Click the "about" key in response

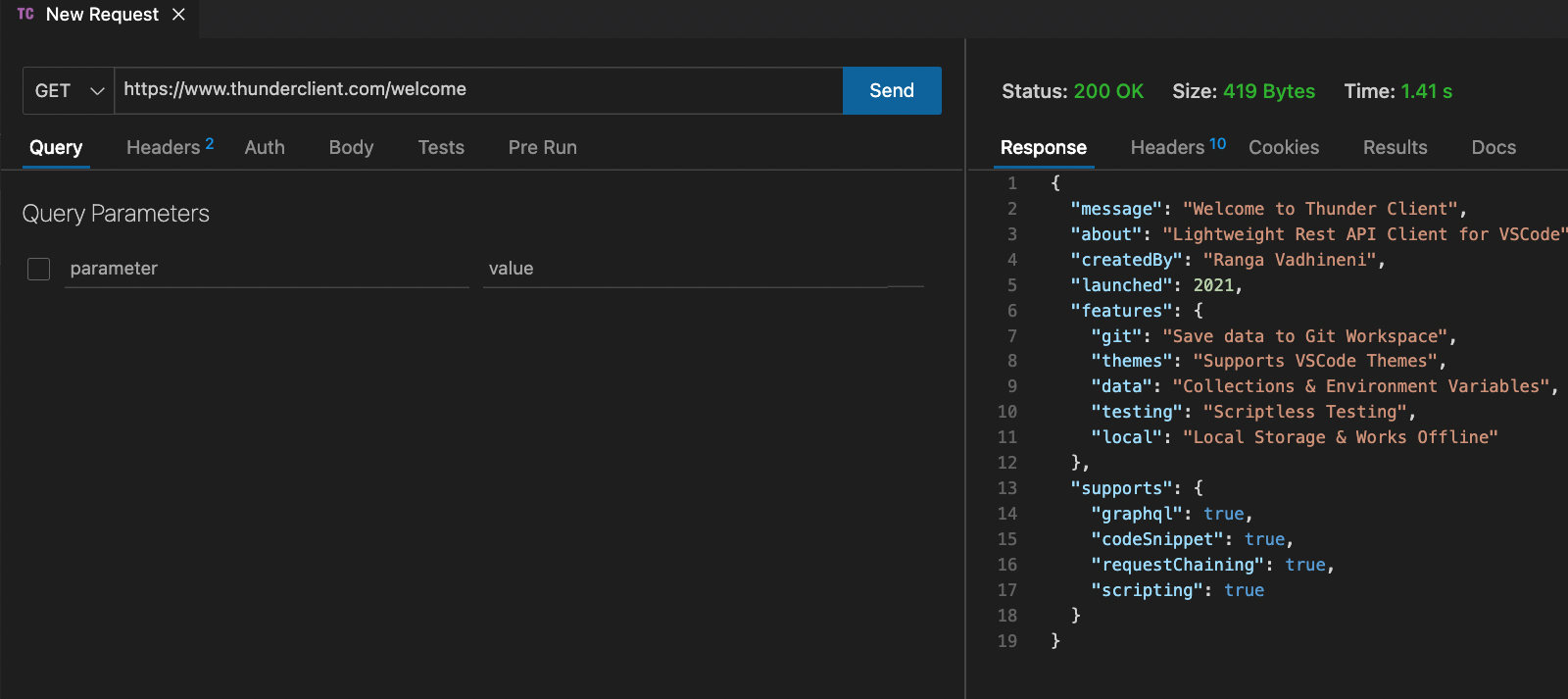coord(1106,234)
